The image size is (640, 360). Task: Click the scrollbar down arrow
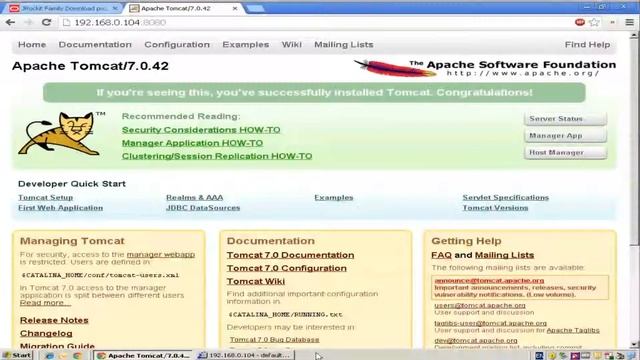click(x=633, y=344)
